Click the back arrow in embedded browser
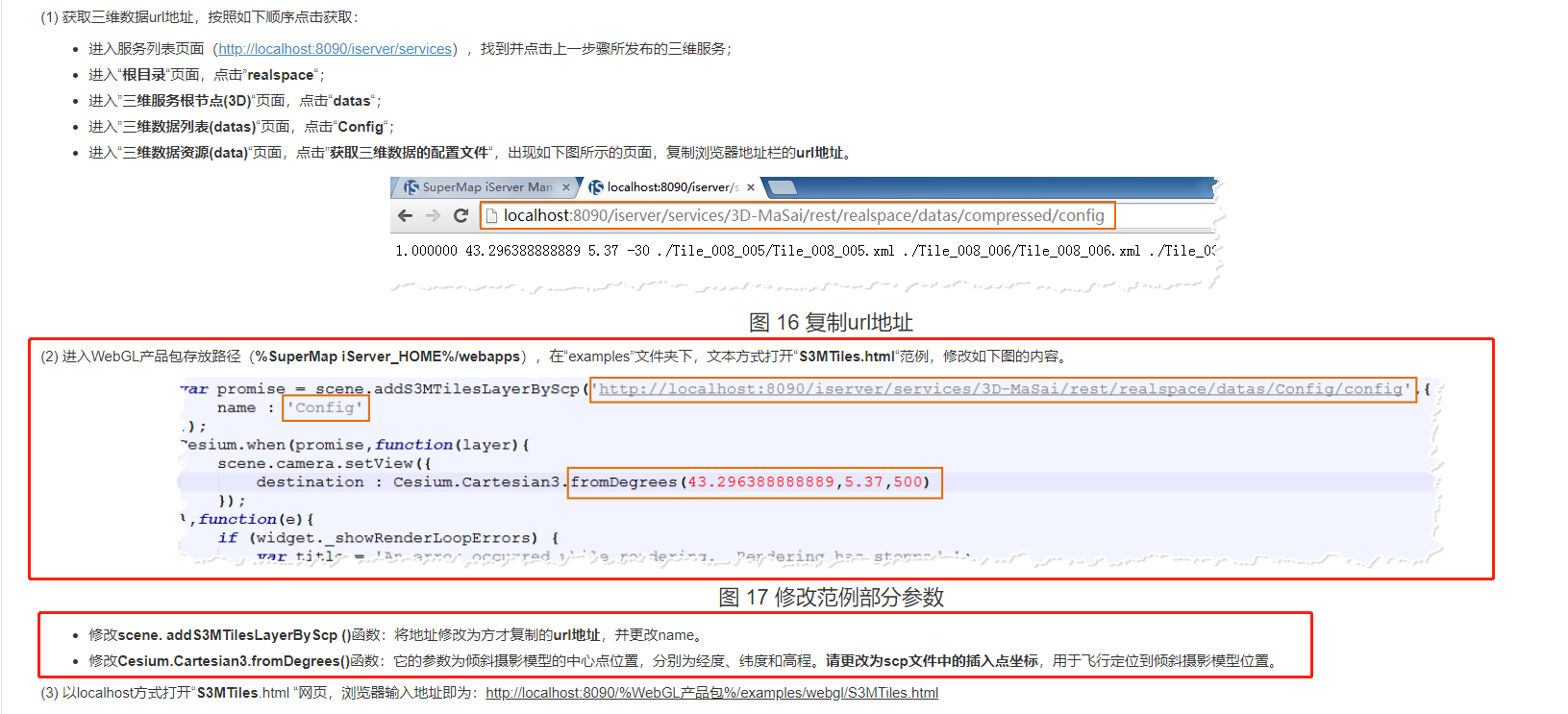The image size is (1568, 714). 406,215
